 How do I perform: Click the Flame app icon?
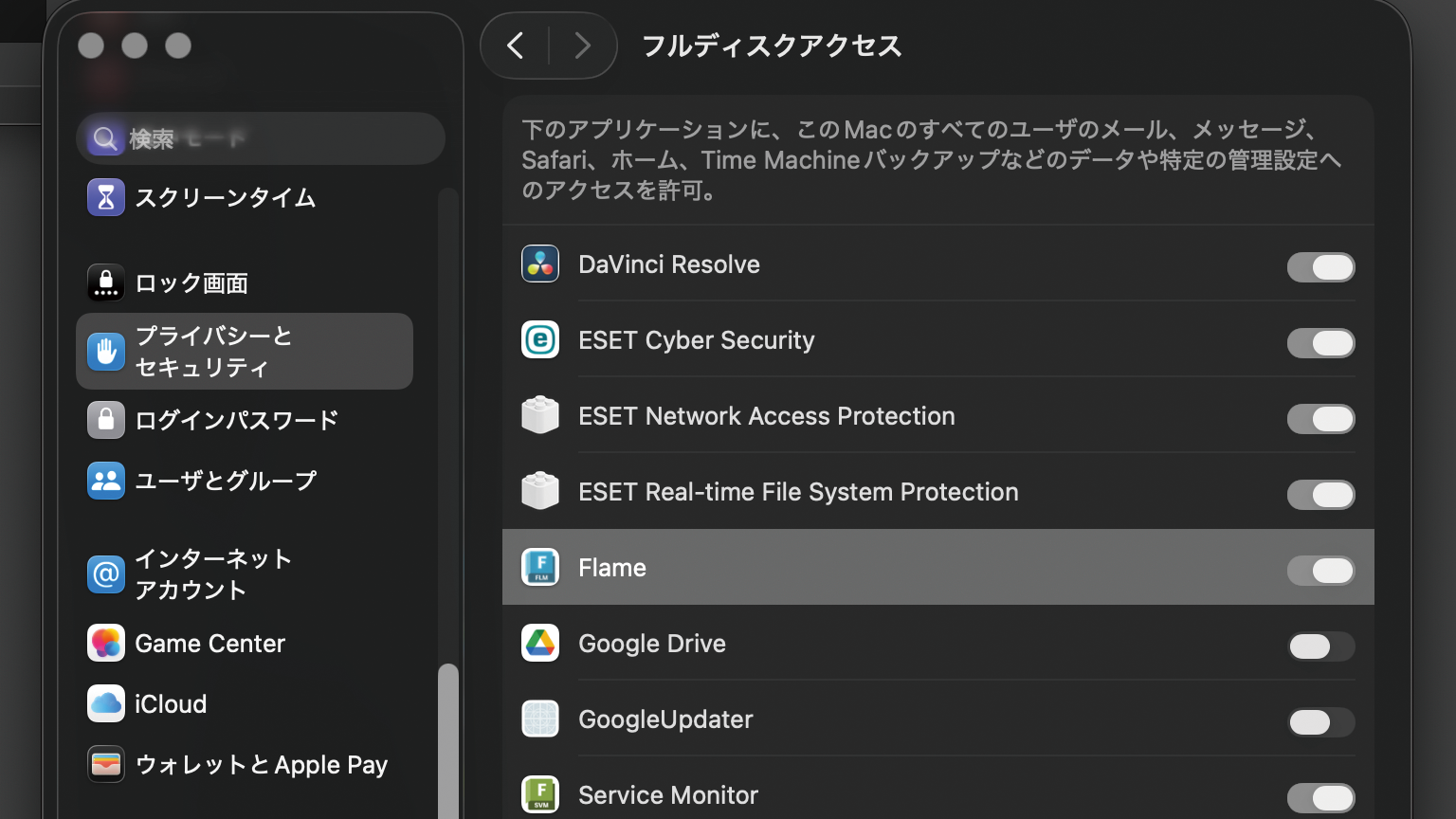click(x=540, y=568)
